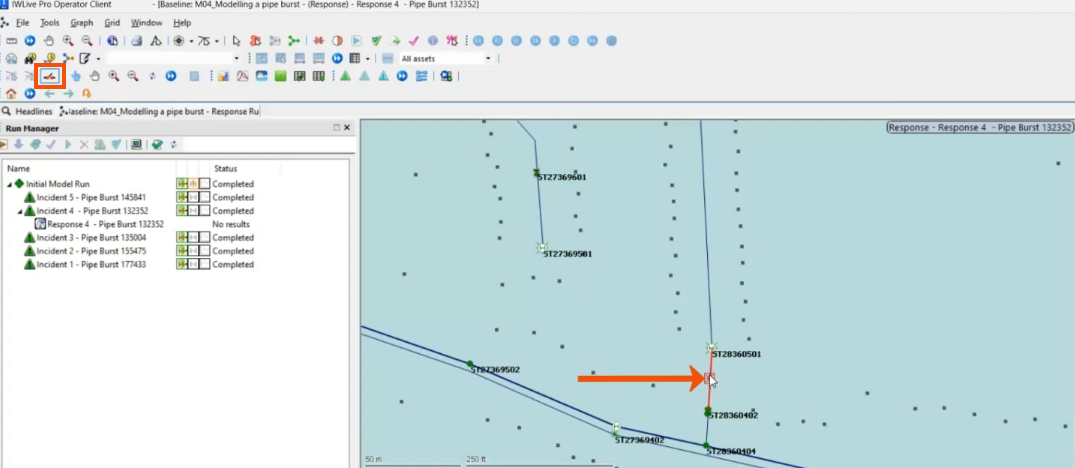Click the red polygon selection tool

tap(255, 40)
